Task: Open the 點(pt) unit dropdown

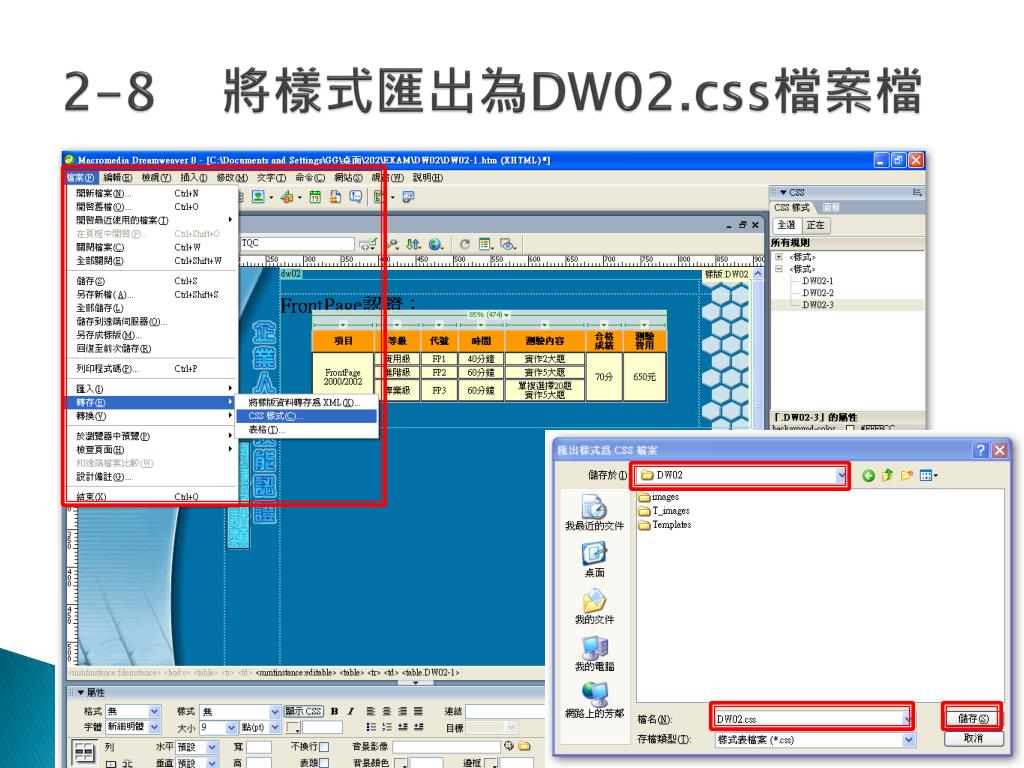Action: [275, 727]
